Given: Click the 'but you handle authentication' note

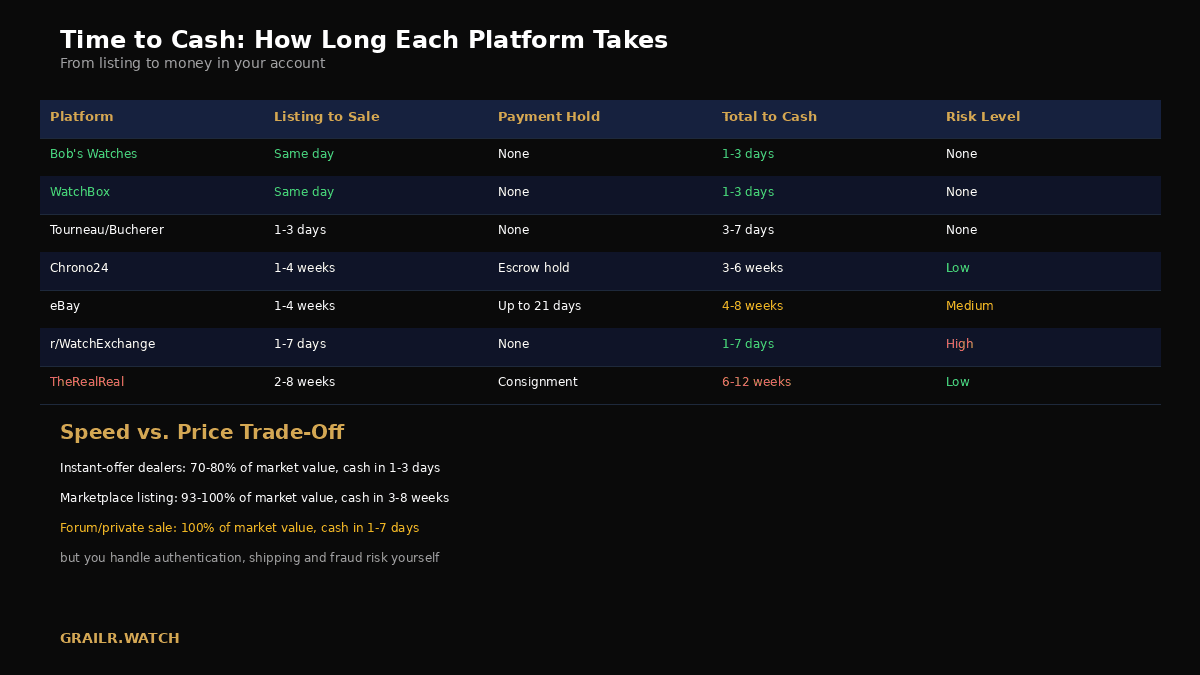Looking at the screenshot, I should coord(250,558).
